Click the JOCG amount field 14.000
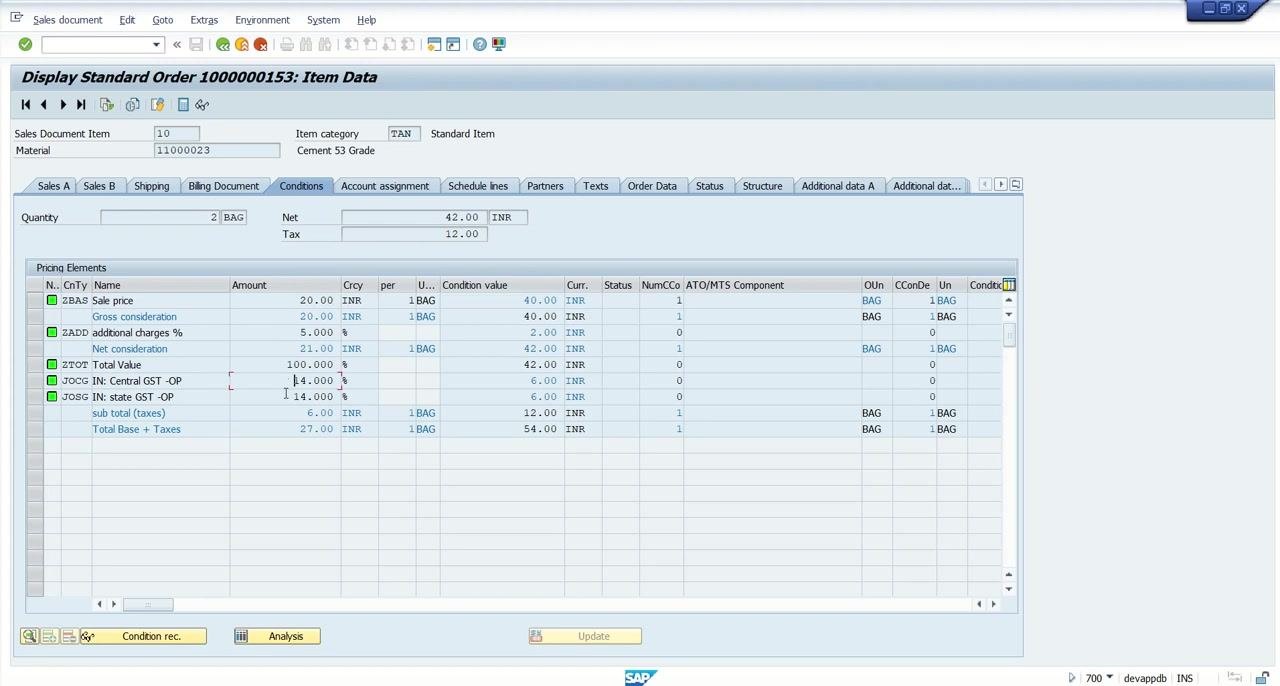 tap(286, 381)
